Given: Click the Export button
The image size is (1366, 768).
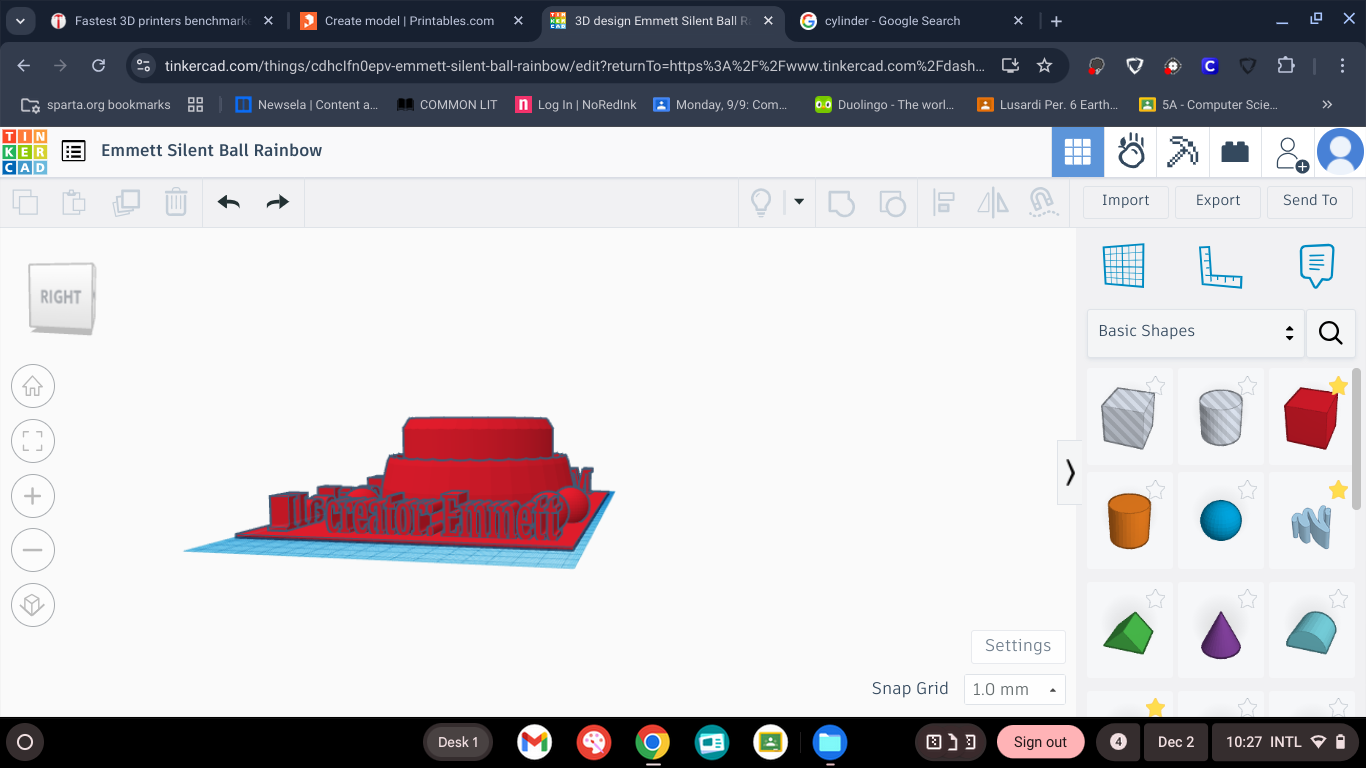Looking at the screenshot, I should click(1218, 201).
